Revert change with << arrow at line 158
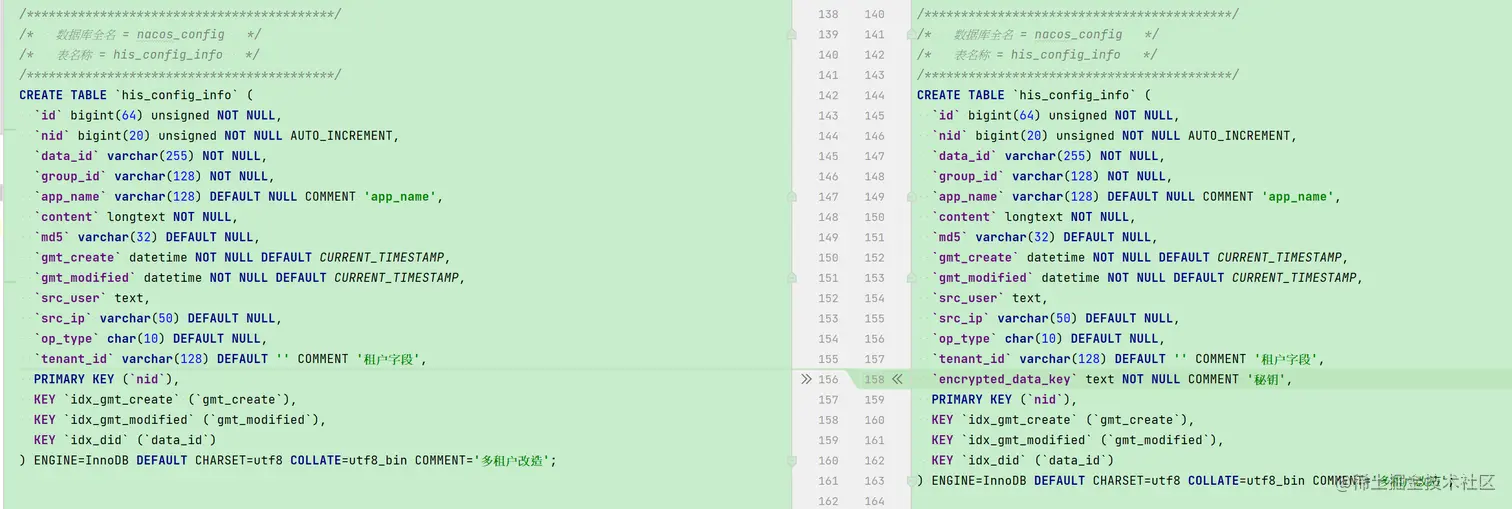Viewport: 1512px width, 509px height. [x=897, y=379]
